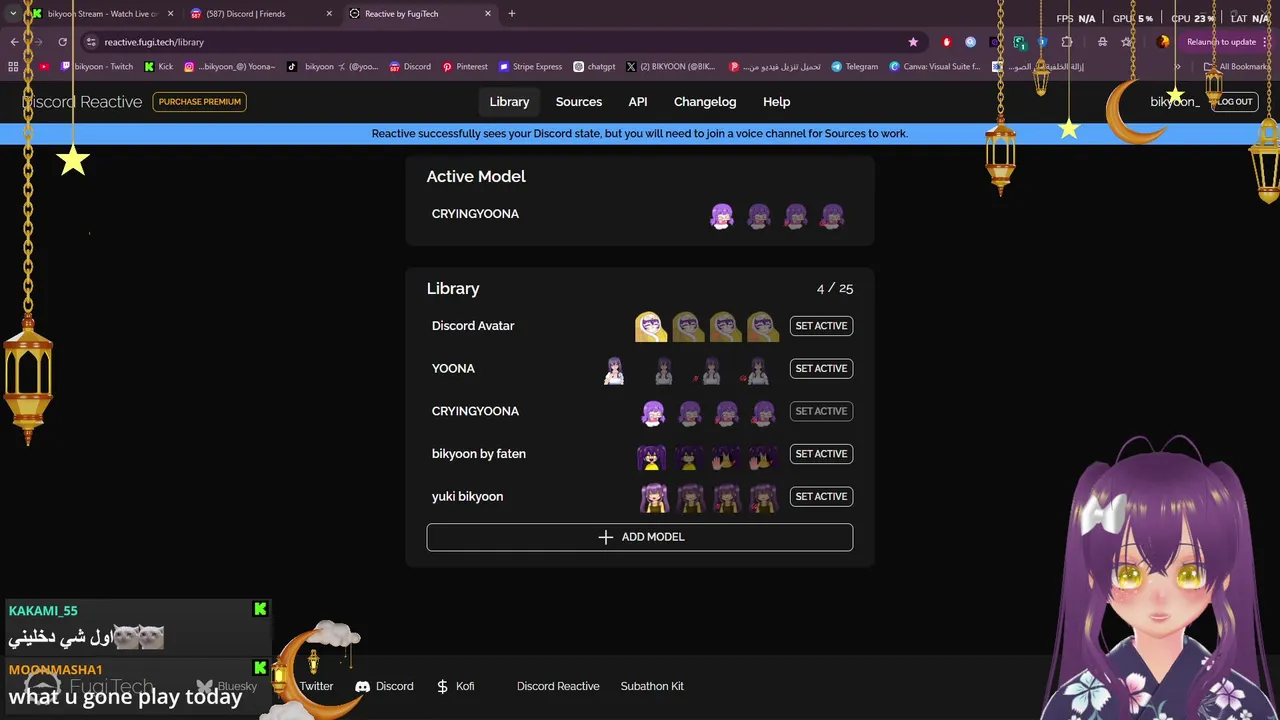This screenshot has height=720, width=1280.
Task: Expand the bookmarks overflow chevron
Action: (x=1177, y=67)
